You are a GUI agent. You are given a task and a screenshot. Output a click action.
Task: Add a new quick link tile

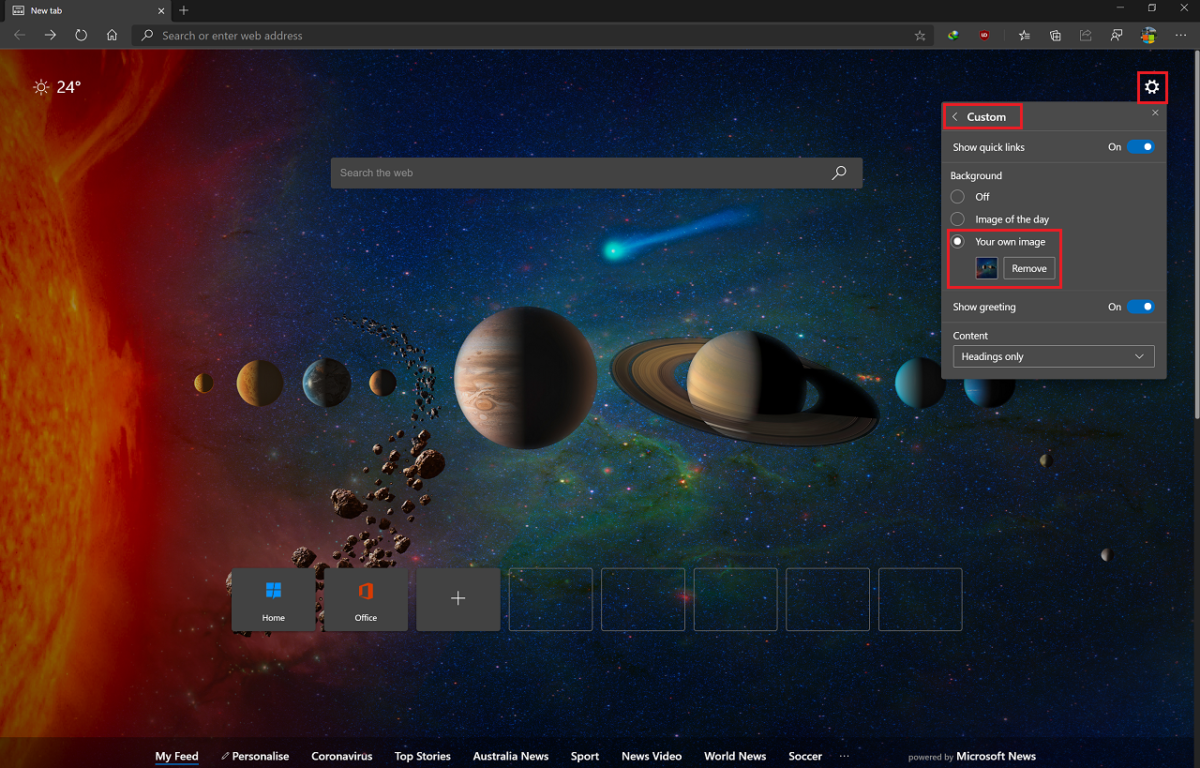(458, 599)
